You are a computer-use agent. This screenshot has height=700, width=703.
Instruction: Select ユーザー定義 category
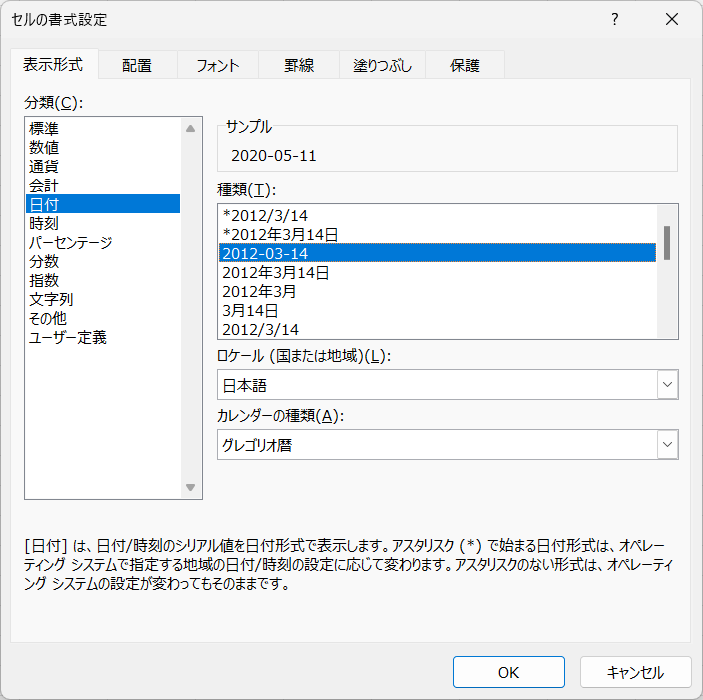coord(103,337)
